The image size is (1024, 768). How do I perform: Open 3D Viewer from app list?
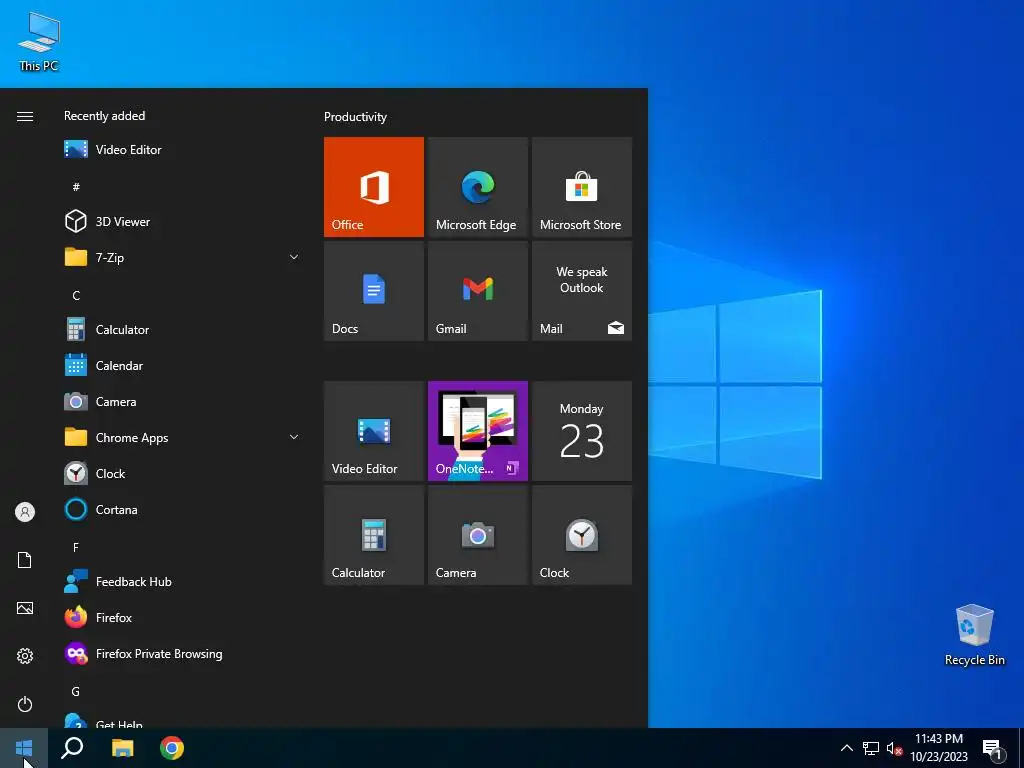click(x=183, y=221)
